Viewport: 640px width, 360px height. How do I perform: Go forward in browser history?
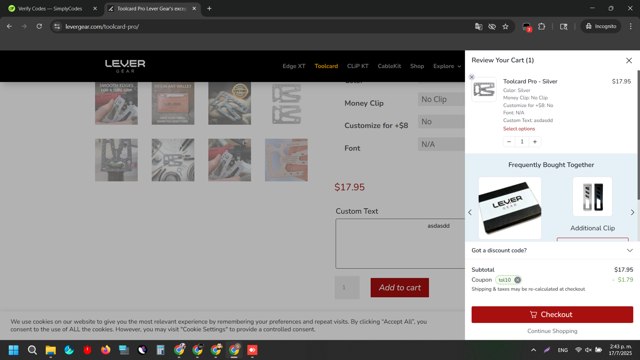tap(24, 27)
